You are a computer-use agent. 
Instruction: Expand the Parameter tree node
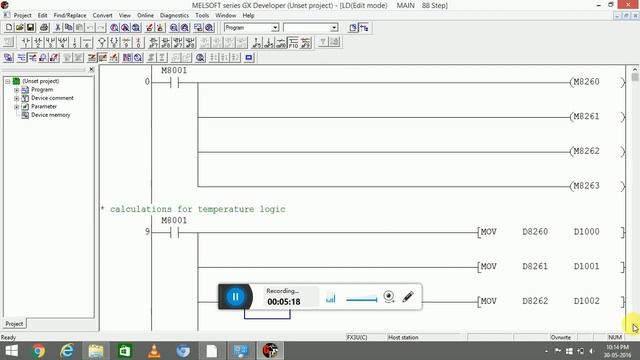(17, 107)
